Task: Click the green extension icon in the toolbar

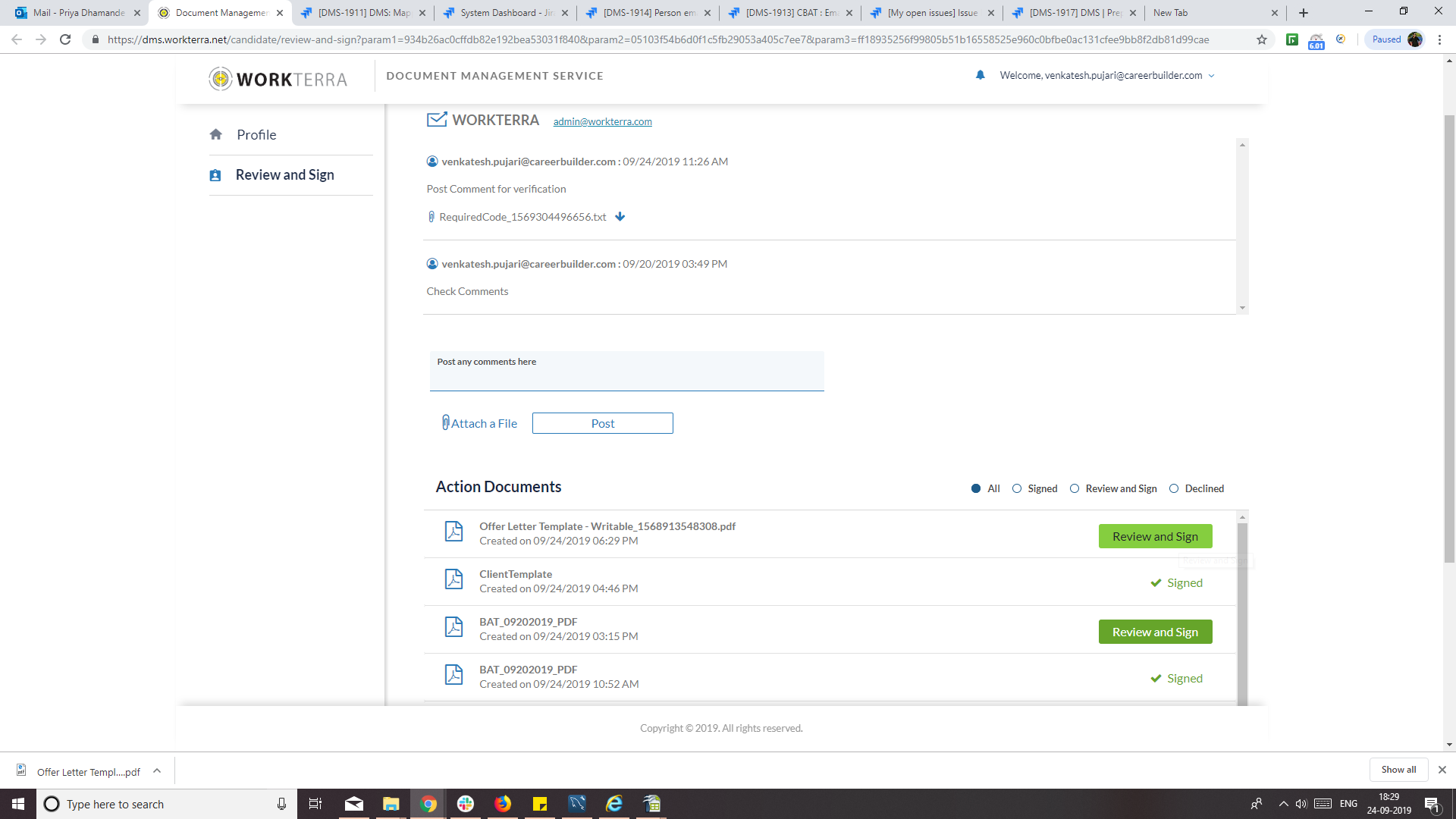Action: click(x=1292, y=39)
